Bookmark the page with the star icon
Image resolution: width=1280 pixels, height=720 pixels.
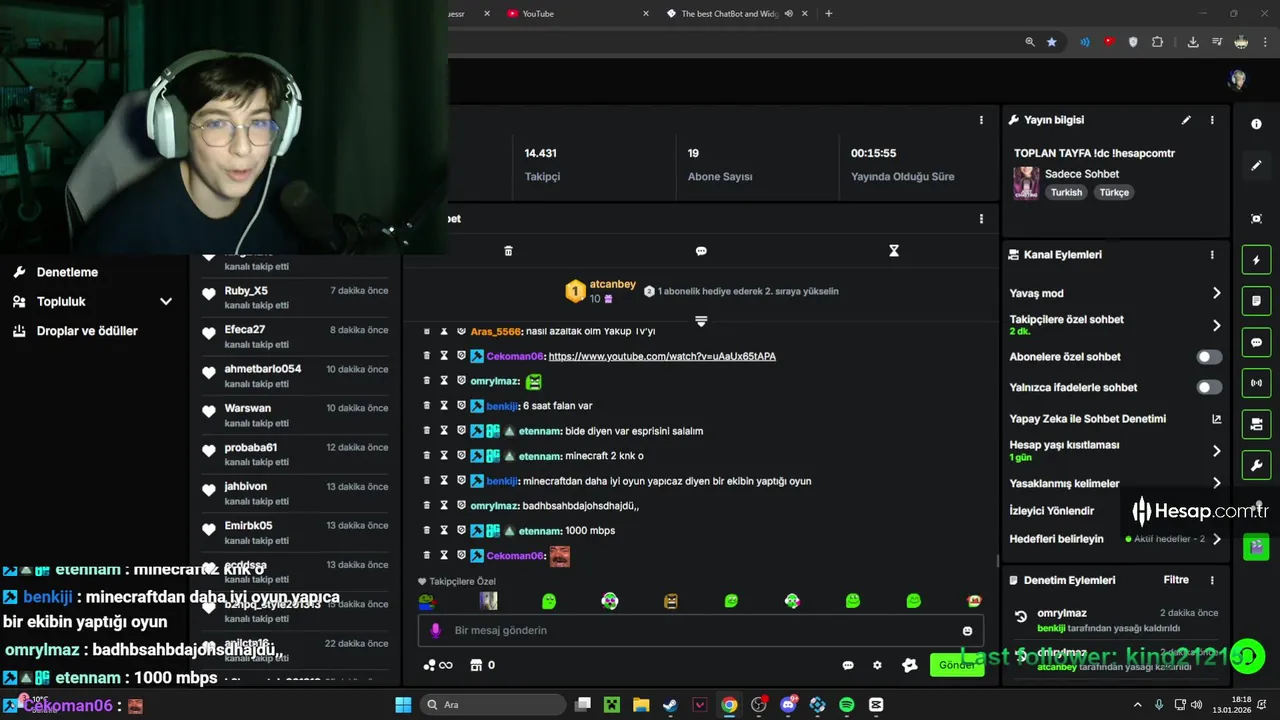tap(1052, 42)
